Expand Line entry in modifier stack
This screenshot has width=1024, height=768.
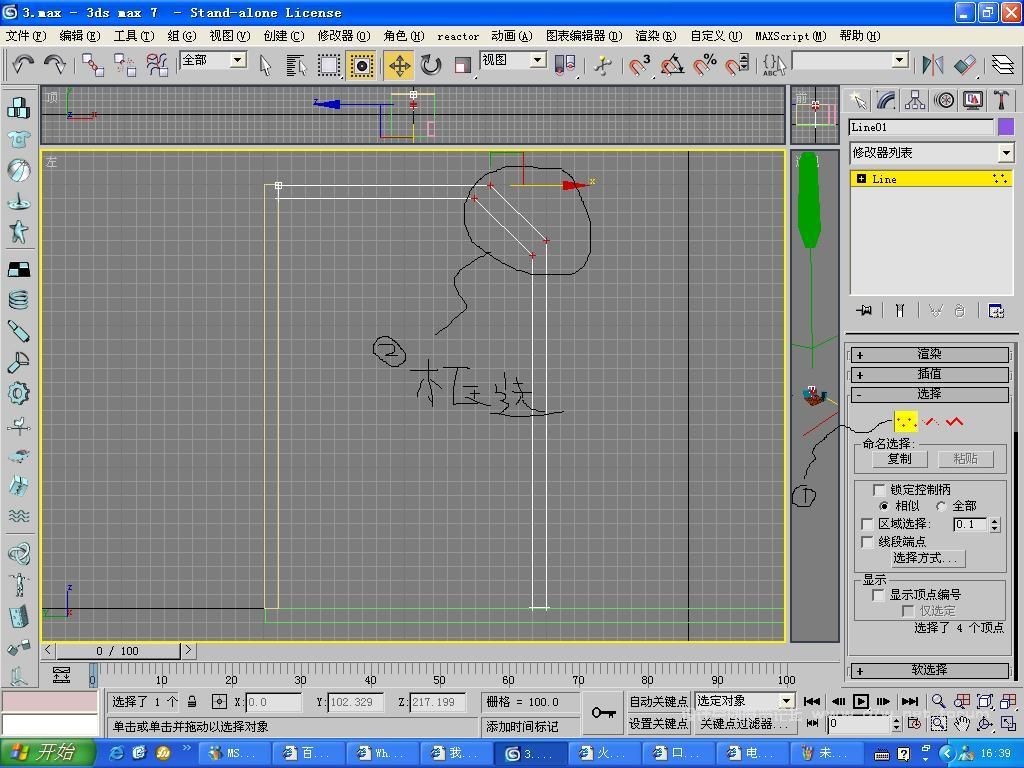[861, 179]
